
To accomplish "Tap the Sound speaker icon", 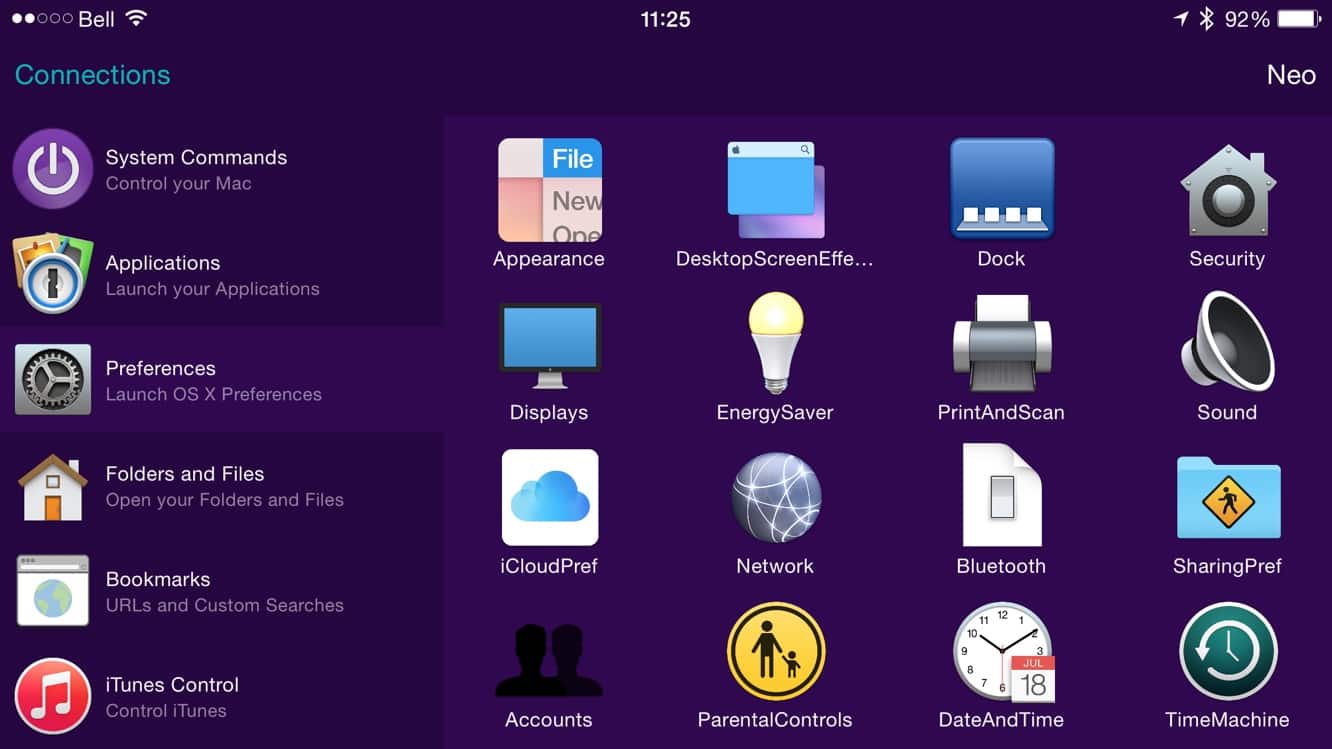I will coord(1227,343).
